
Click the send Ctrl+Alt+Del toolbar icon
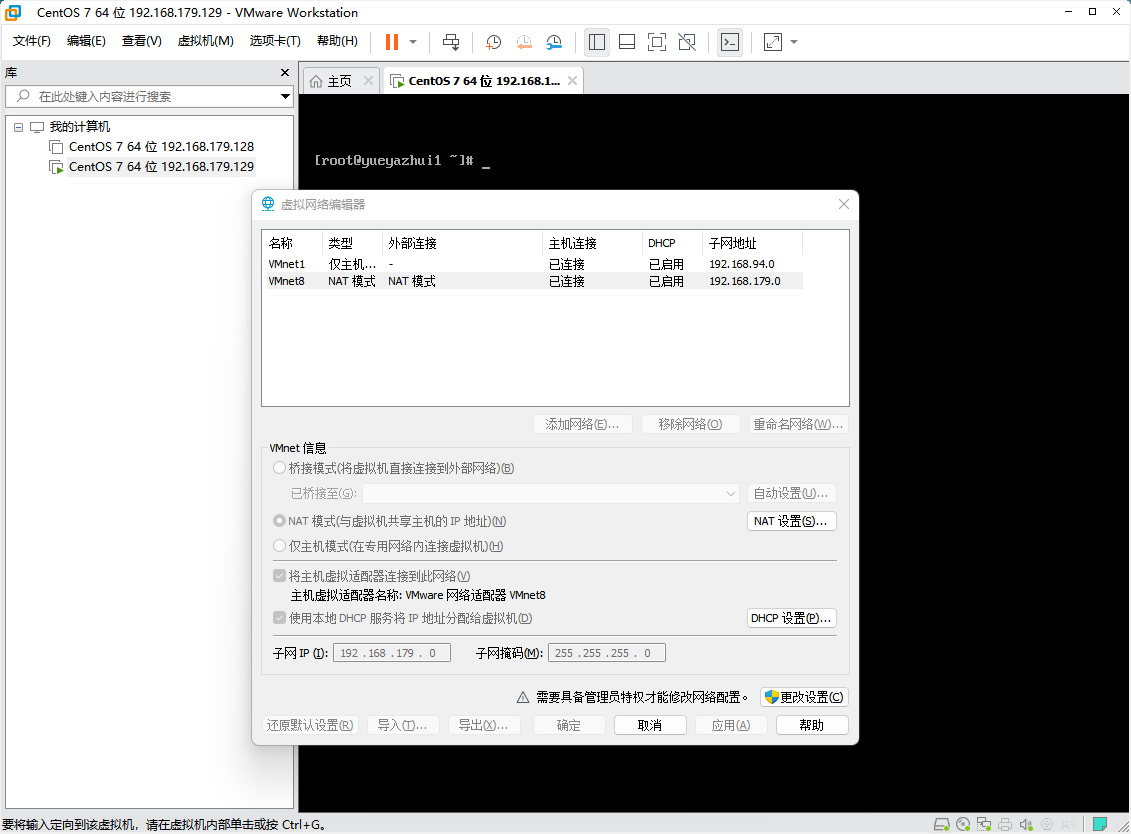tap(451, 42)
